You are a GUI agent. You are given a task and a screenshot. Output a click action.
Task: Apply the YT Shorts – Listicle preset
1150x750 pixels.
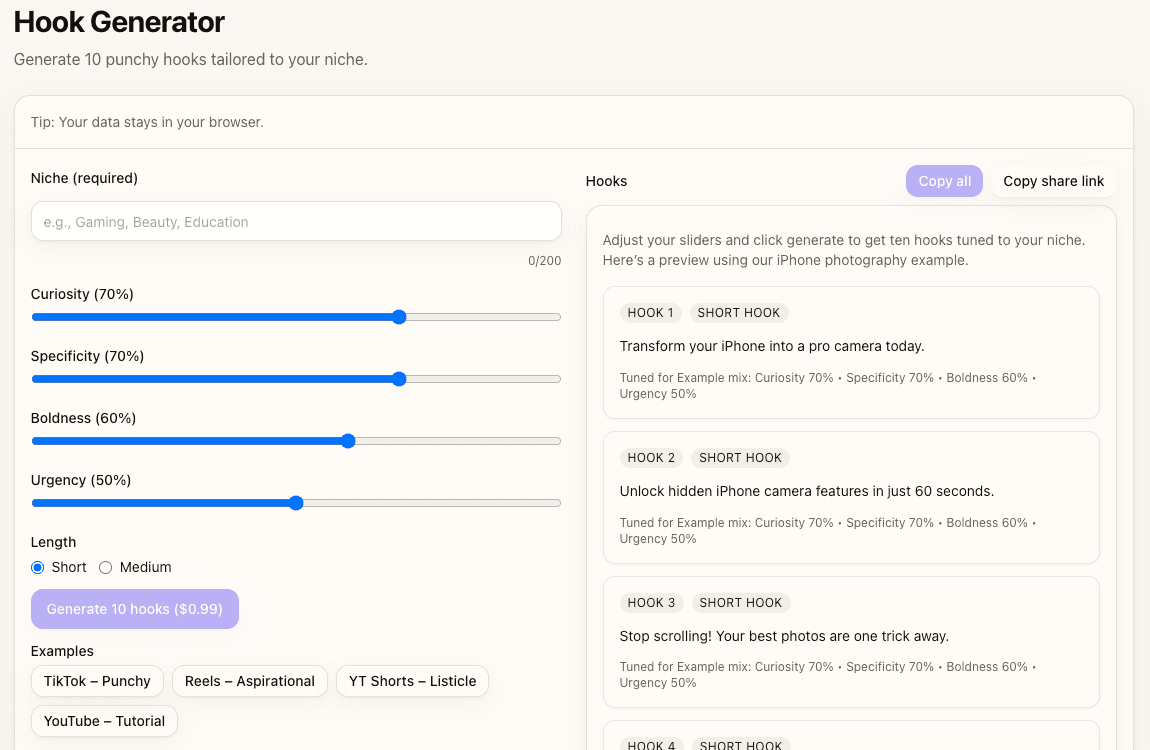coord(412,681)
